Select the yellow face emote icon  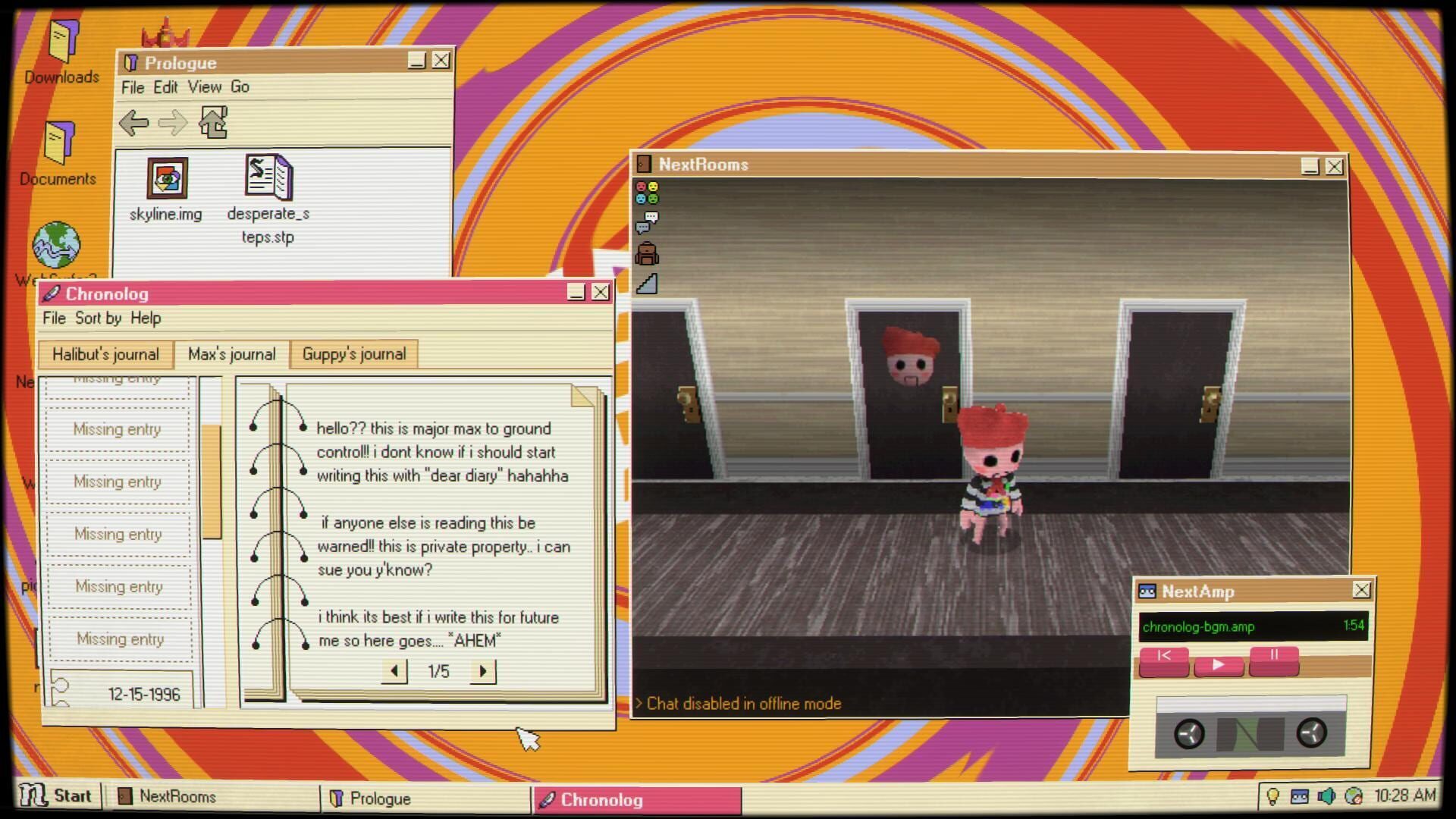click(653, 187)
